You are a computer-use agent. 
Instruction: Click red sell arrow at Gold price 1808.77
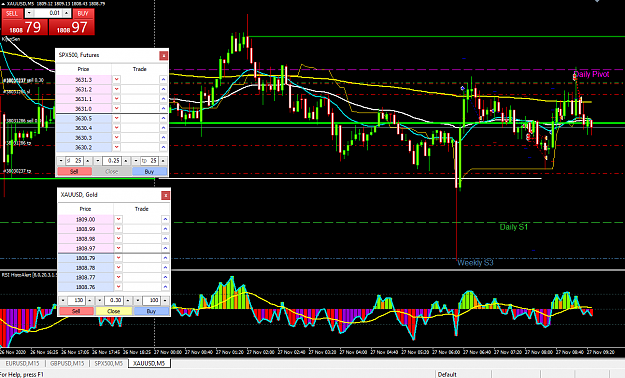(118, 277)
